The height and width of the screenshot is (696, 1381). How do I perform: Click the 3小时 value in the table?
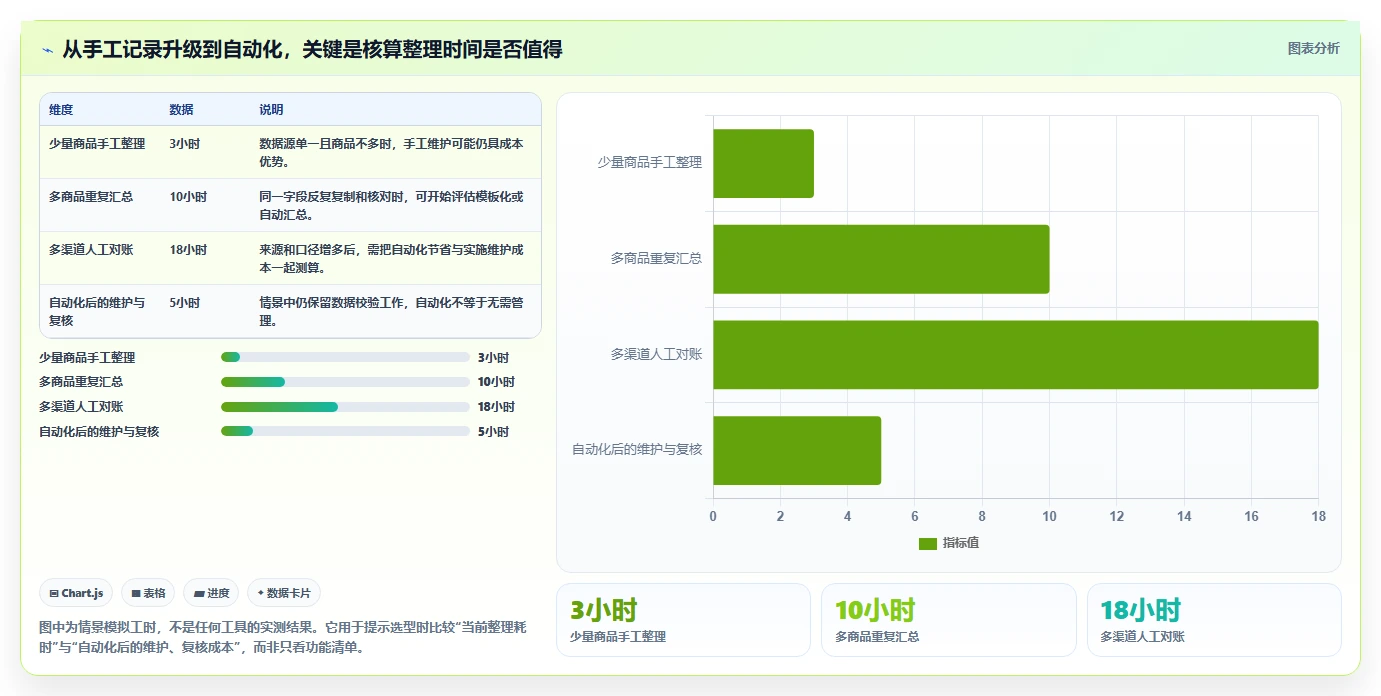(x=185, y=144)
